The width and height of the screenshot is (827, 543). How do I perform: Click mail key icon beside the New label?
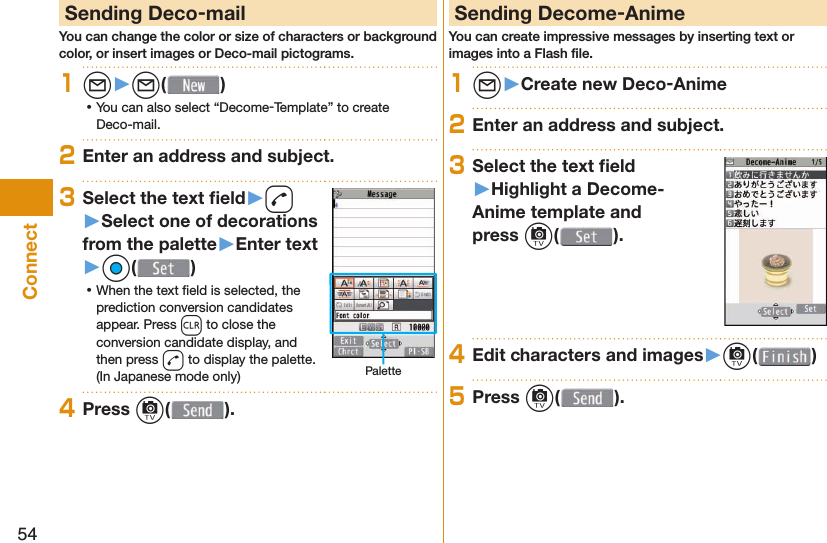146,85
